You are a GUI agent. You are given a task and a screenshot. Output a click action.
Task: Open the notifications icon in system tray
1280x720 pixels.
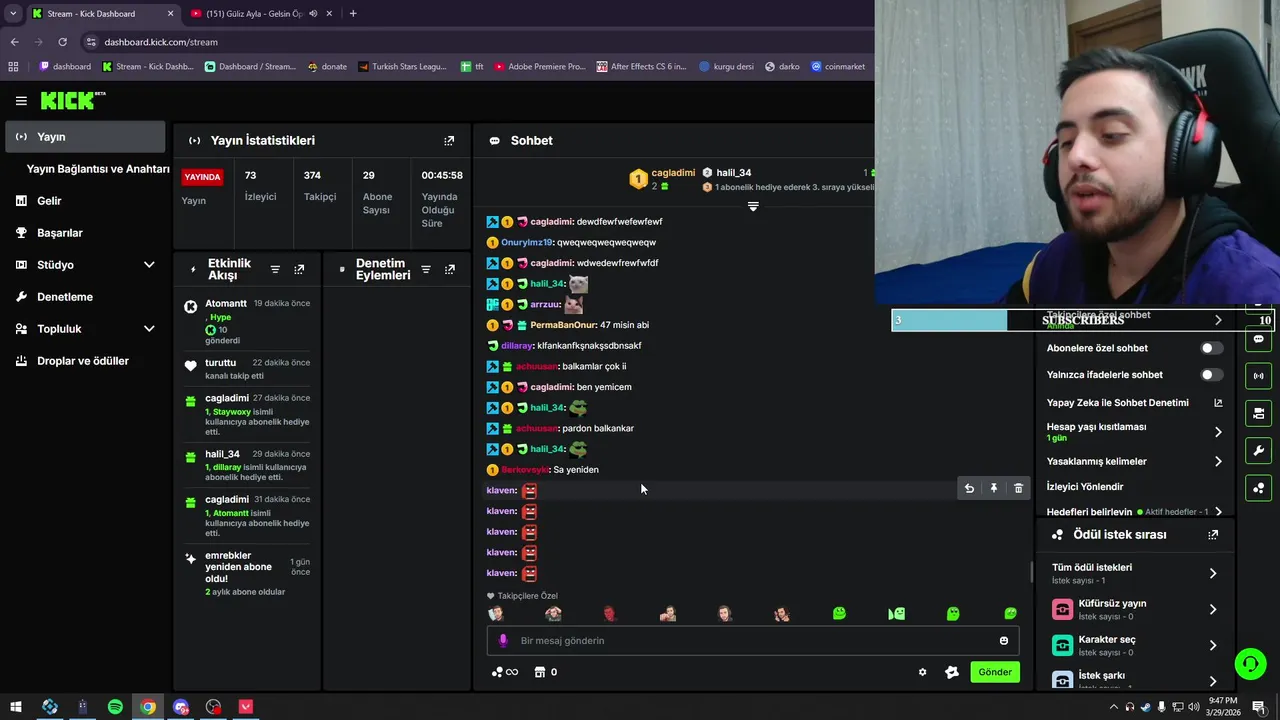pyautogui.click(x=1258, y=707)
